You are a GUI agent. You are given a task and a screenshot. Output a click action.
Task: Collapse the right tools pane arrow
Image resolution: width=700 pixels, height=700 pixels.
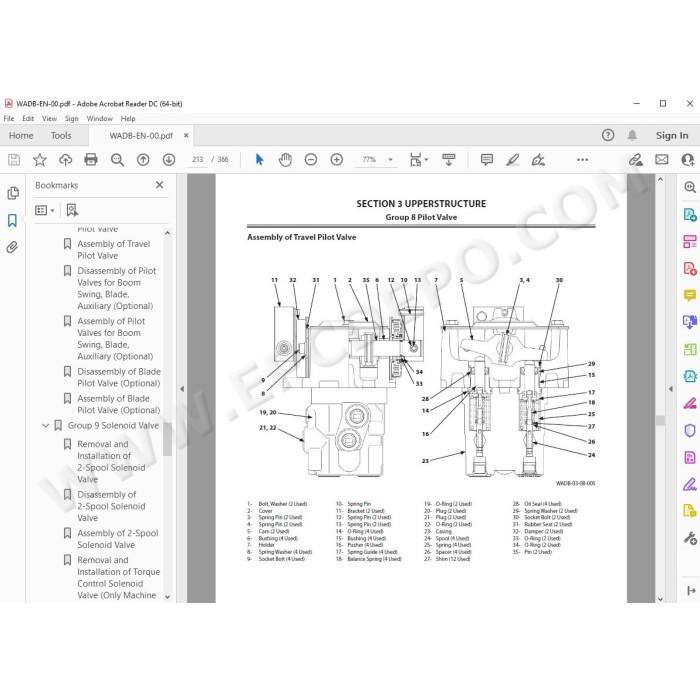(671, 389)
